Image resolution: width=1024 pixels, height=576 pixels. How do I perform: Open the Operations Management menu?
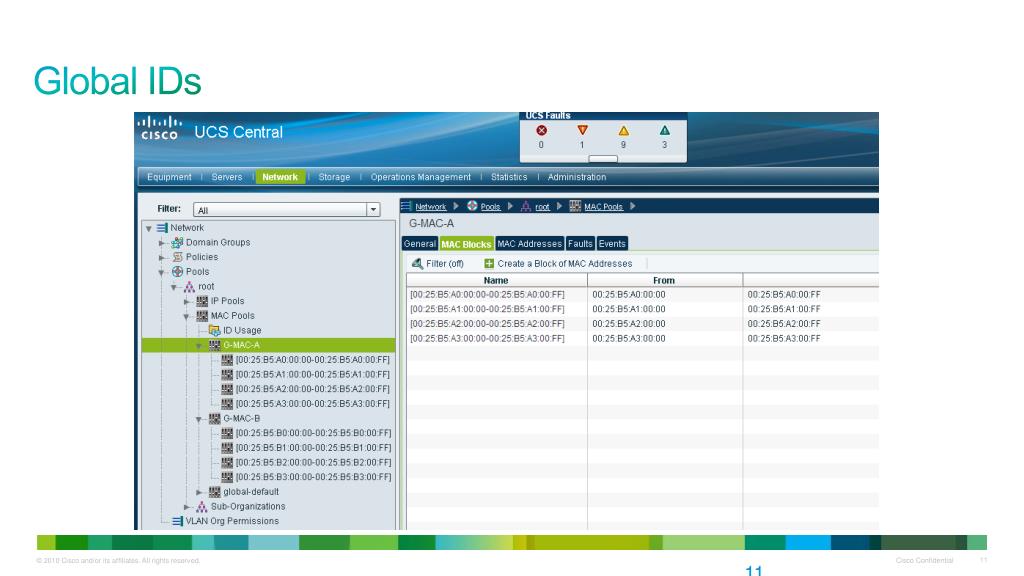coord(421,177)
